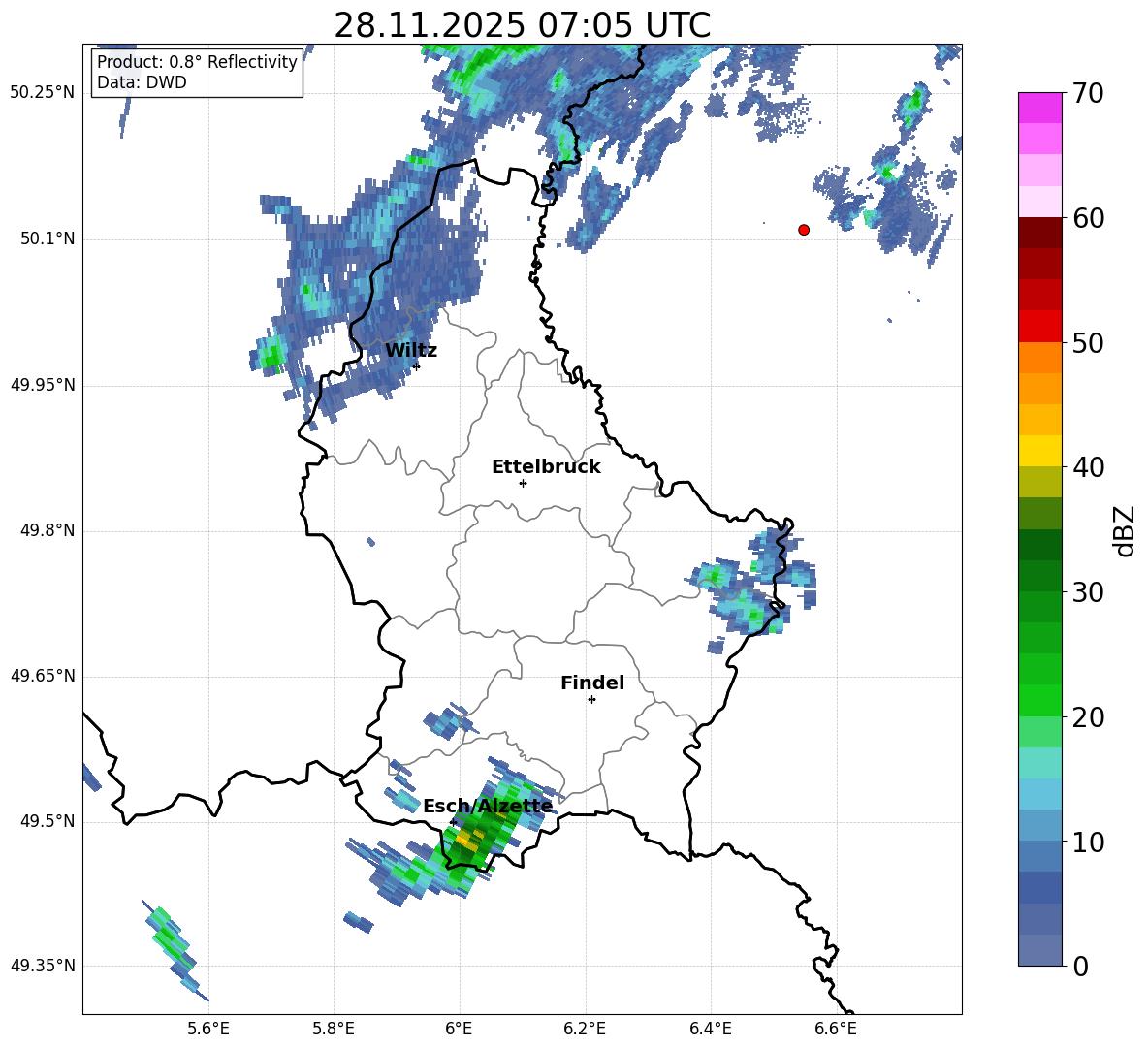Viewport: 1148px width, 1048px height.
Task: Select the Findel city label
Action: tap(592, 683)
